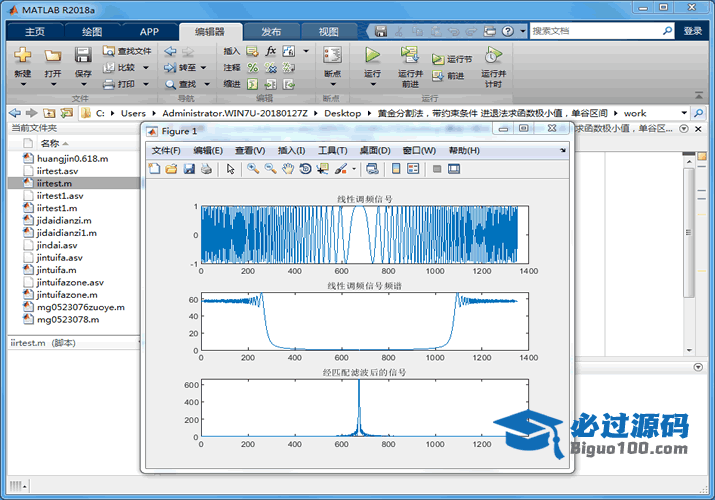Click the Open File icon in Figure 1 toolbar
This screenshot has width=715, height=500.
click(171, 169)
